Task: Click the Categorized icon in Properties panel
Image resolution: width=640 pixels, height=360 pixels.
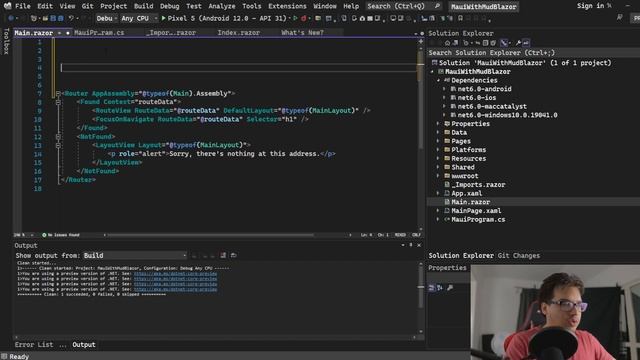Action: click(x=431, y=288)
